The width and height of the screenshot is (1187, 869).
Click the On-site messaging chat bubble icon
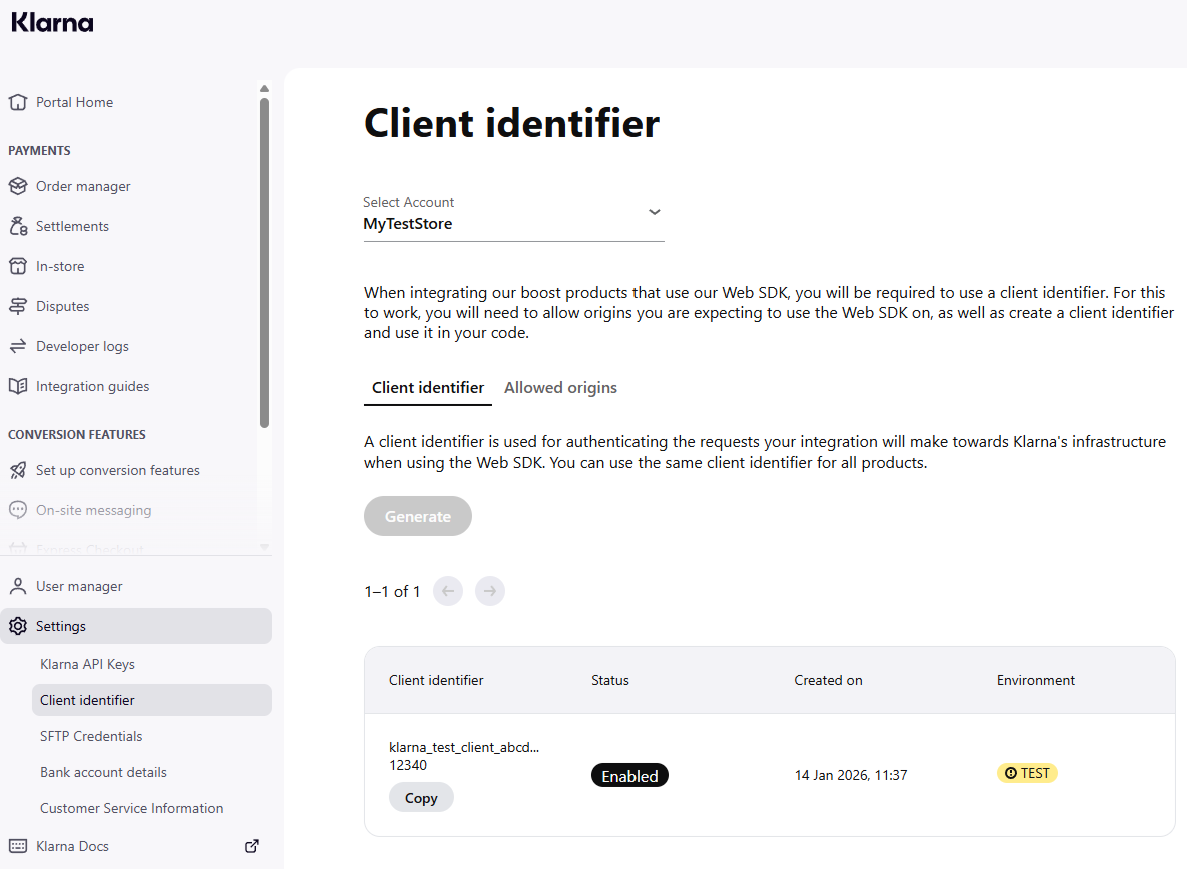(x=18, y=510)
